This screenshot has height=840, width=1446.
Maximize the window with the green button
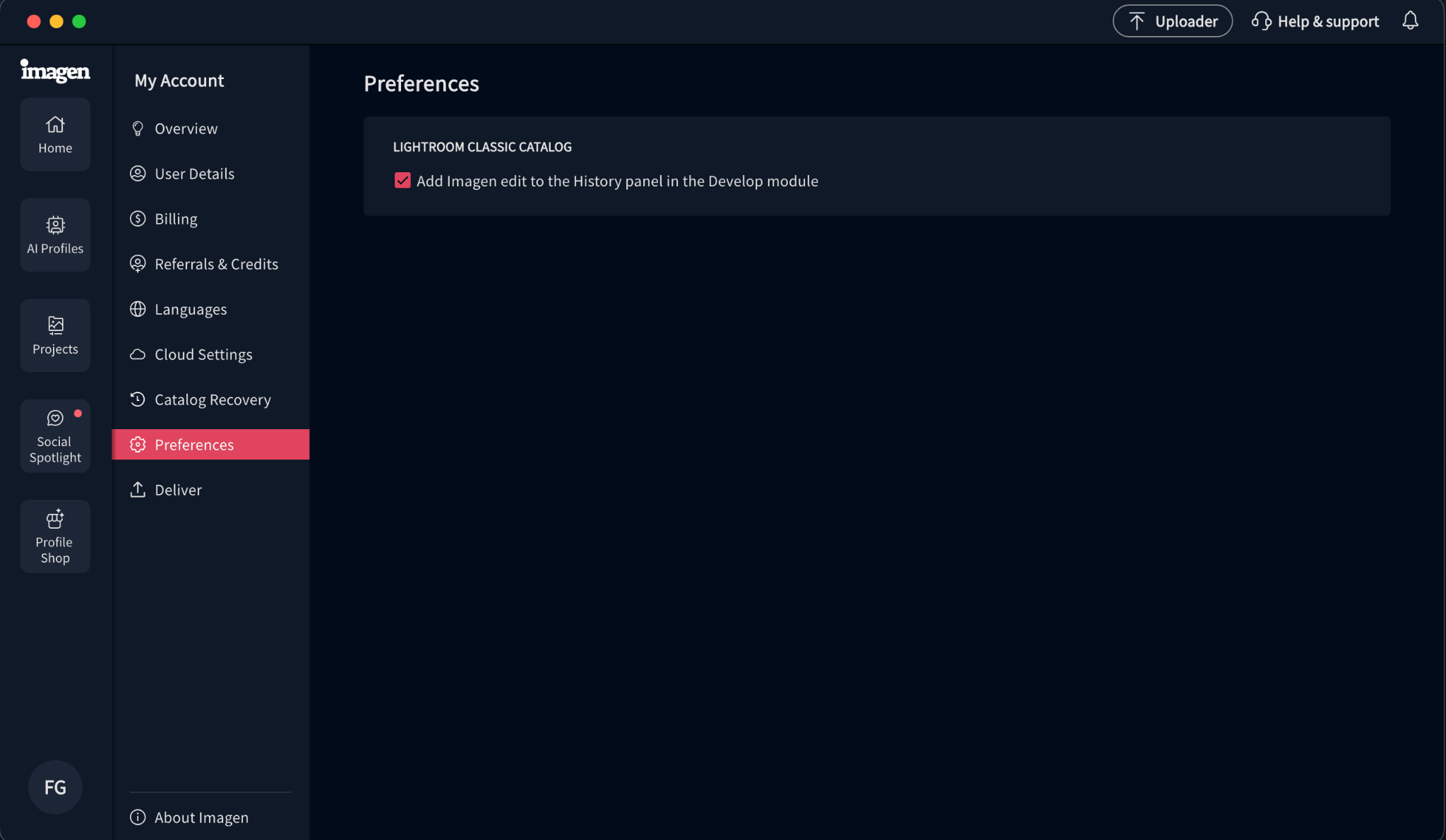coord(79,22)
